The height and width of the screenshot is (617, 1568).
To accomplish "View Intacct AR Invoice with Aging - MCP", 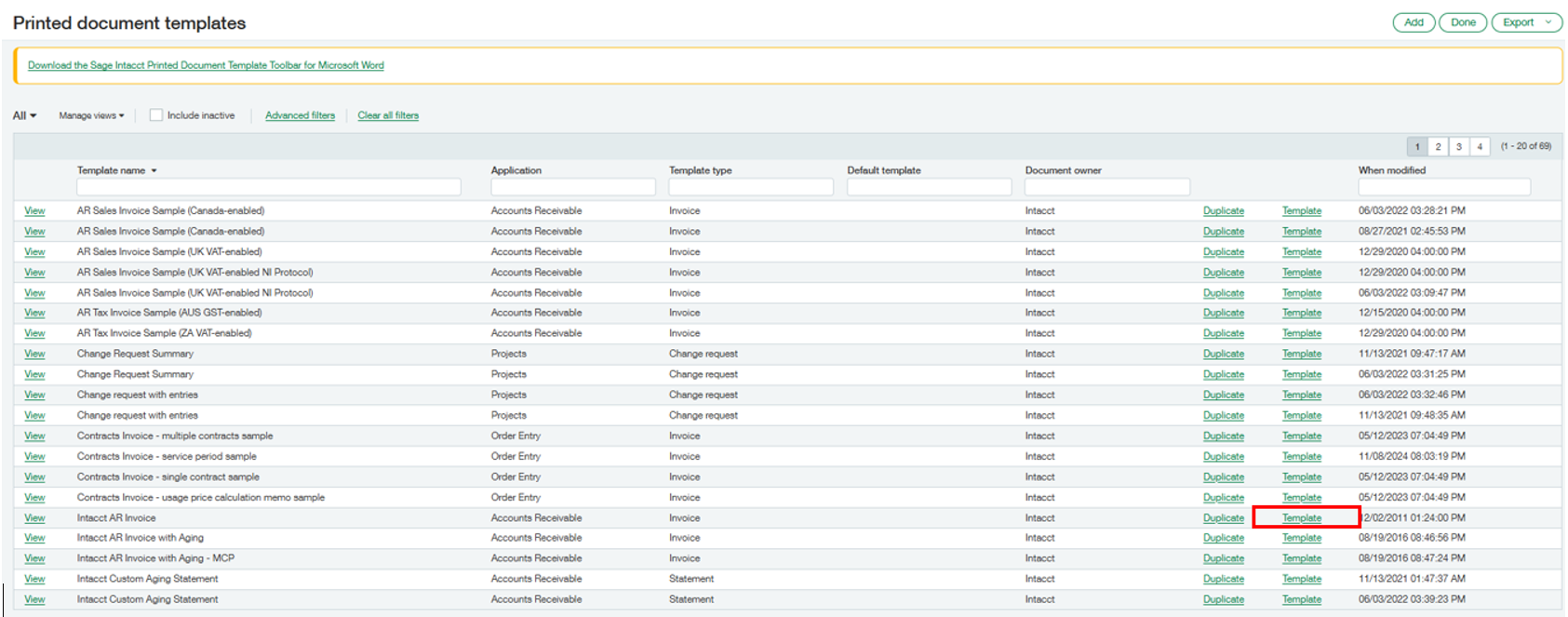I will 34,559.
